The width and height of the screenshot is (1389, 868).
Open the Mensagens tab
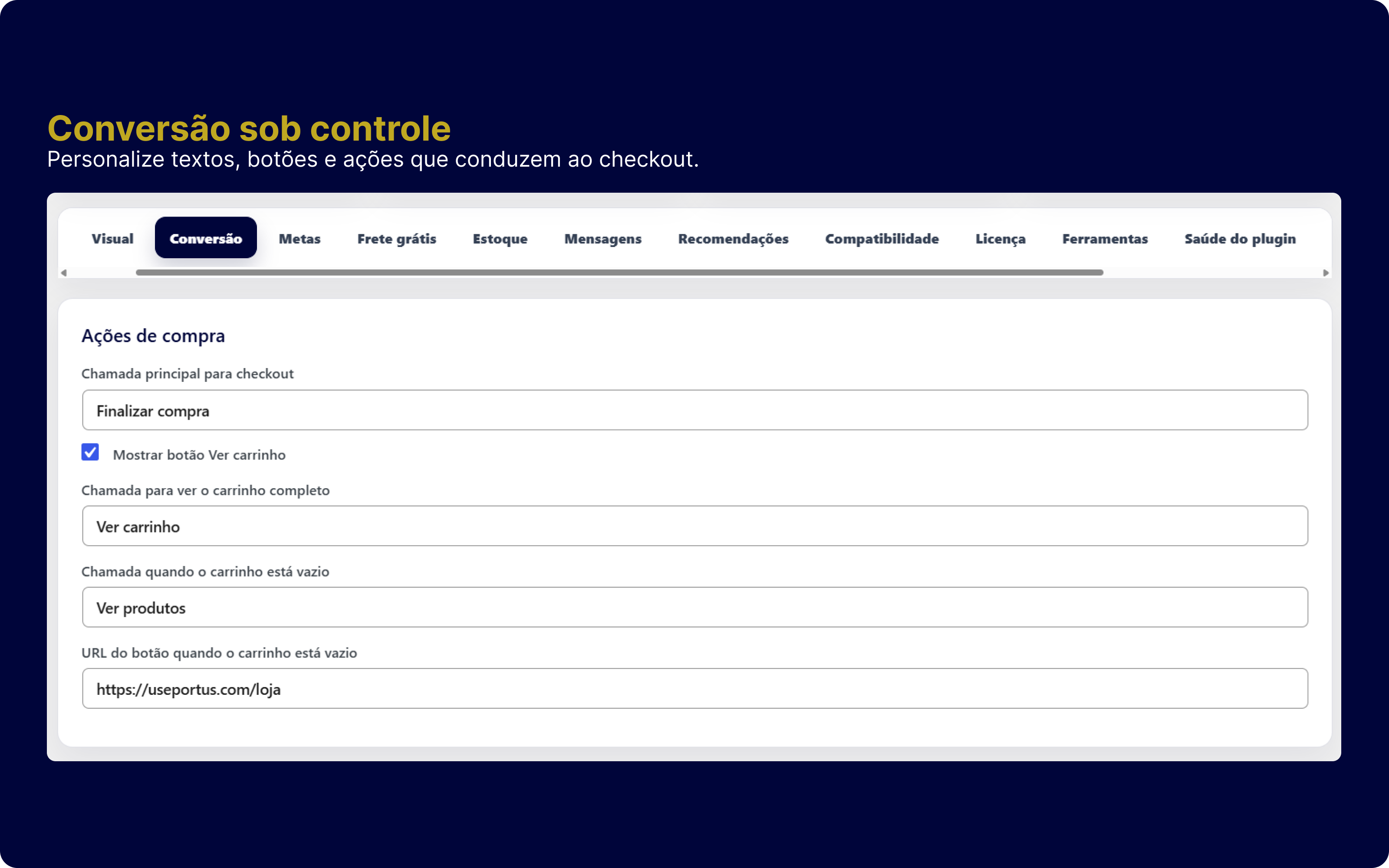602,238
